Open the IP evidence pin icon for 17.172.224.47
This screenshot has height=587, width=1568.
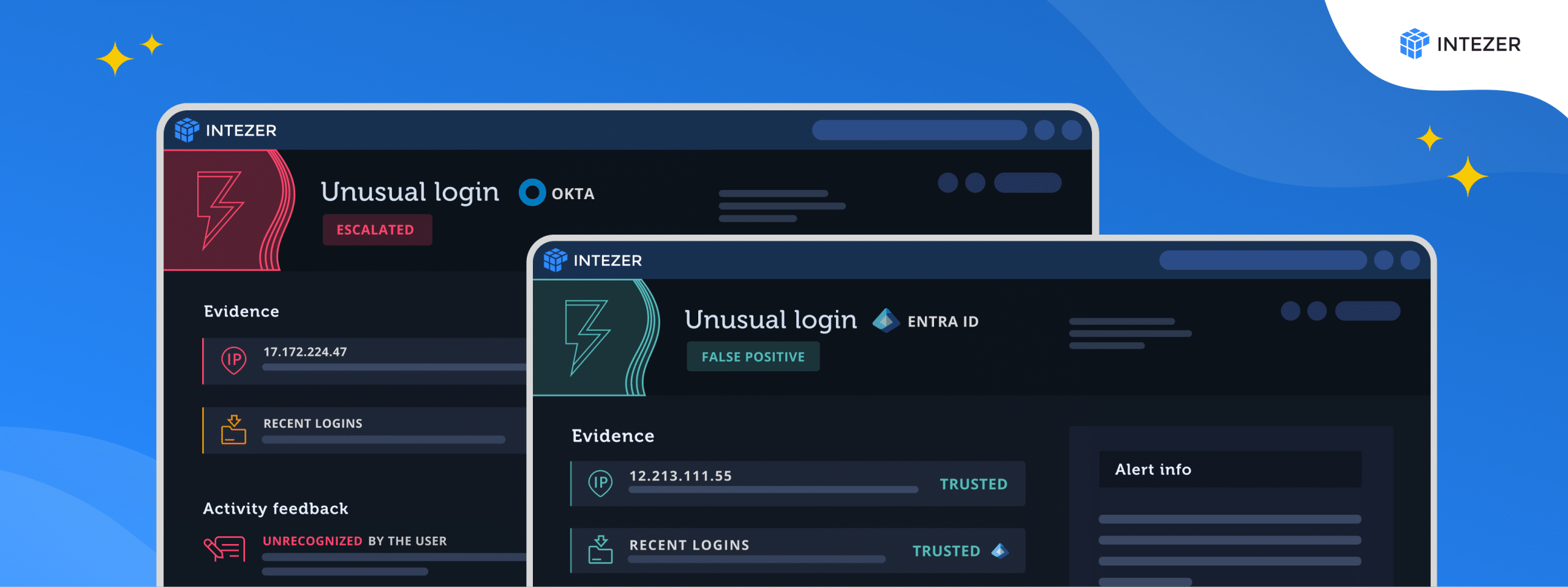[233, 360]
